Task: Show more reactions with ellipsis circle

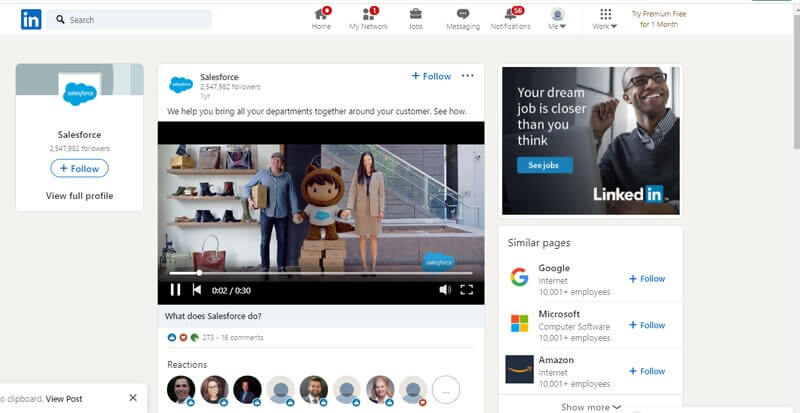Action: [x=446, y=391]
